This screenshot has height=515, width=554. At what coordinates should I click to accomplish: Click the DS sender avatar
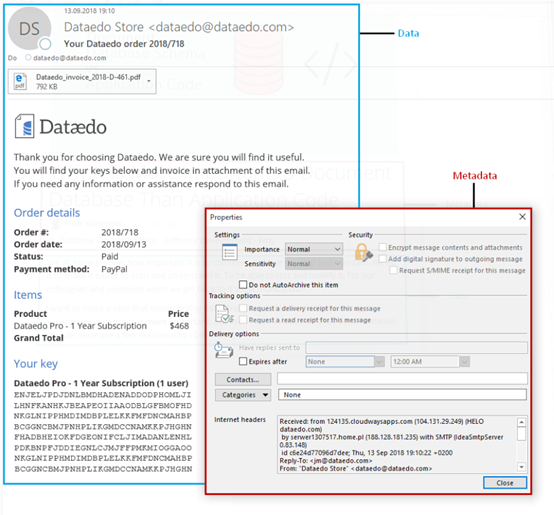tap(30, 28)
